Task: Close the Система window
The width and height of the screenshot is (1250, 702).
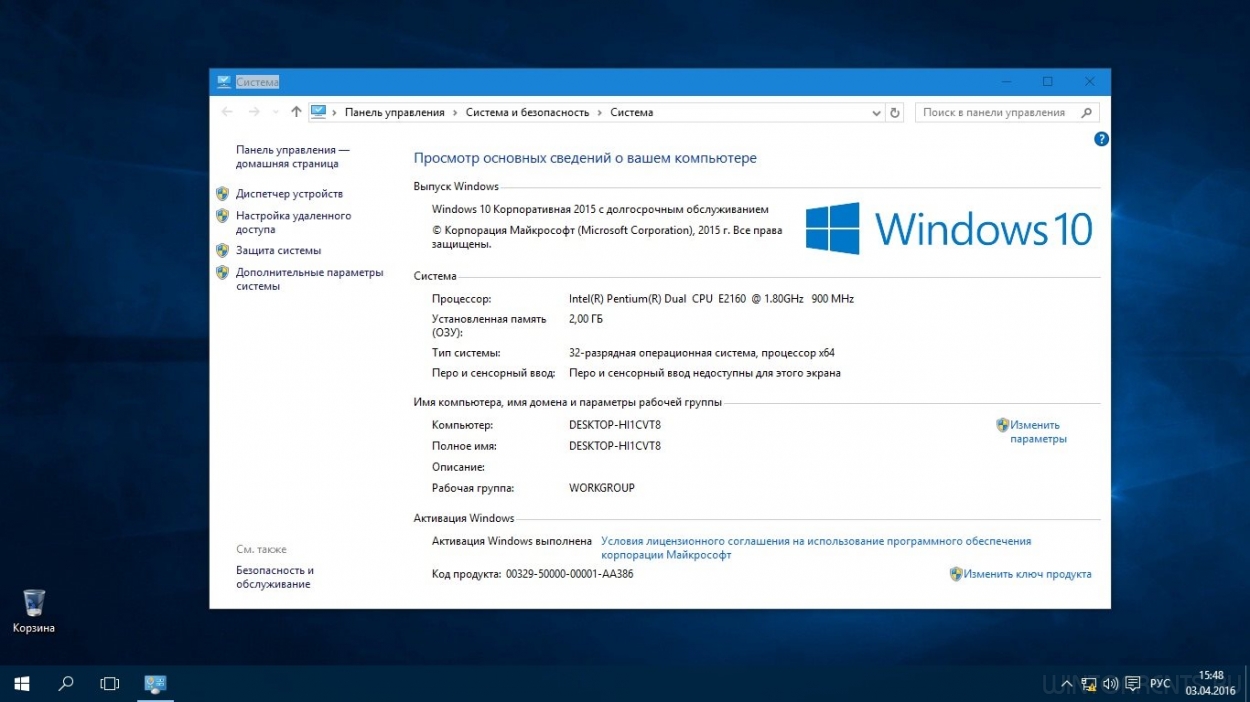Action: [x=1089, y=82]
